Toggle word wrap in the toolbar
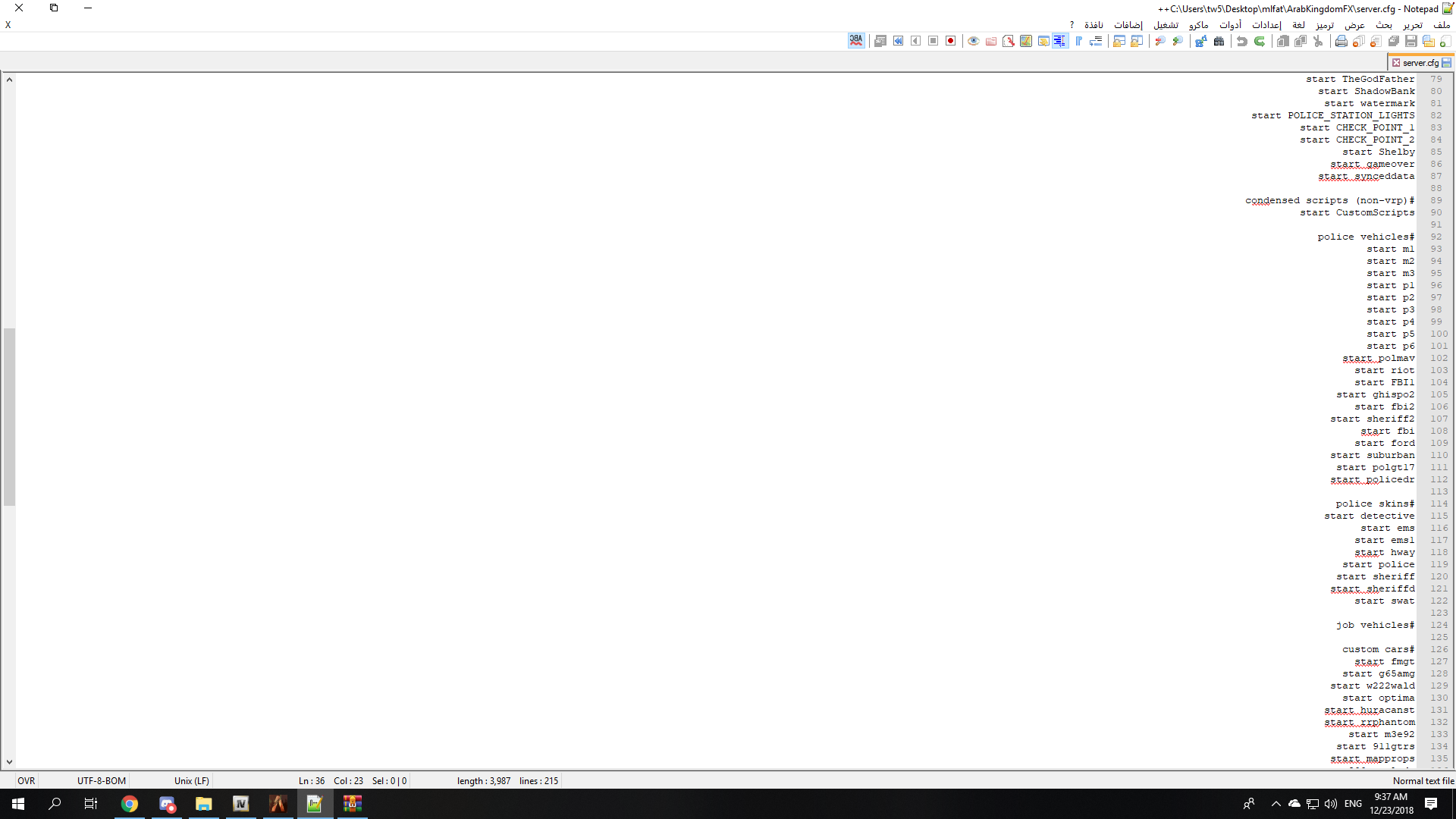 (x=1096, y=41)
